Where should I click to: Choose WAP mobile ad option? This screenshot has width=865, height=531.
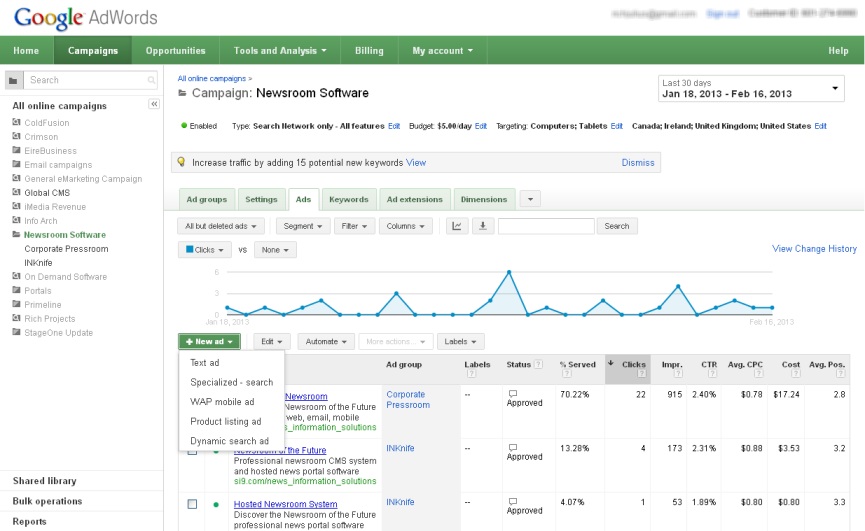tap(222, 401)
